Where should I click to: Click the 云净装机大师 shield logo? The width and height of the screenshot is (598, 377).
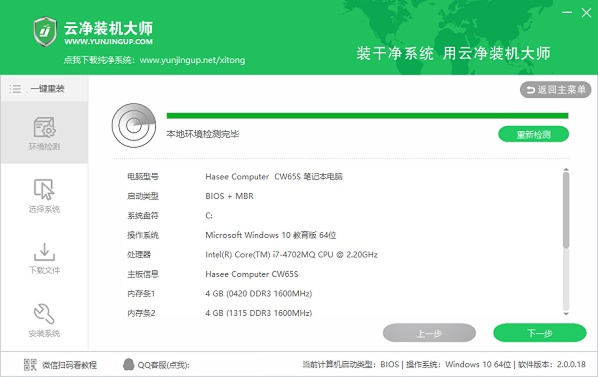(x=45, y=32)
